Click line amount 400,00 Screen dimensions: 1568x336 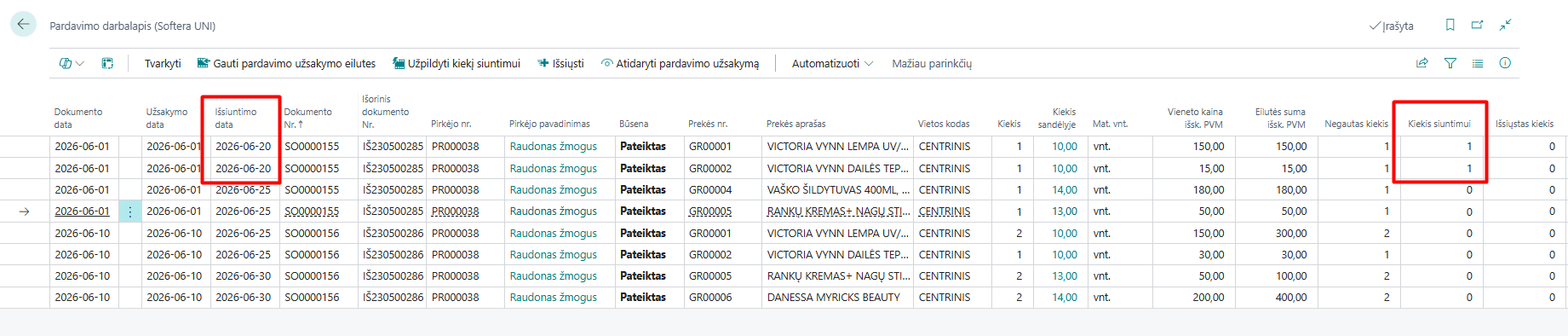click(1291, 297)
